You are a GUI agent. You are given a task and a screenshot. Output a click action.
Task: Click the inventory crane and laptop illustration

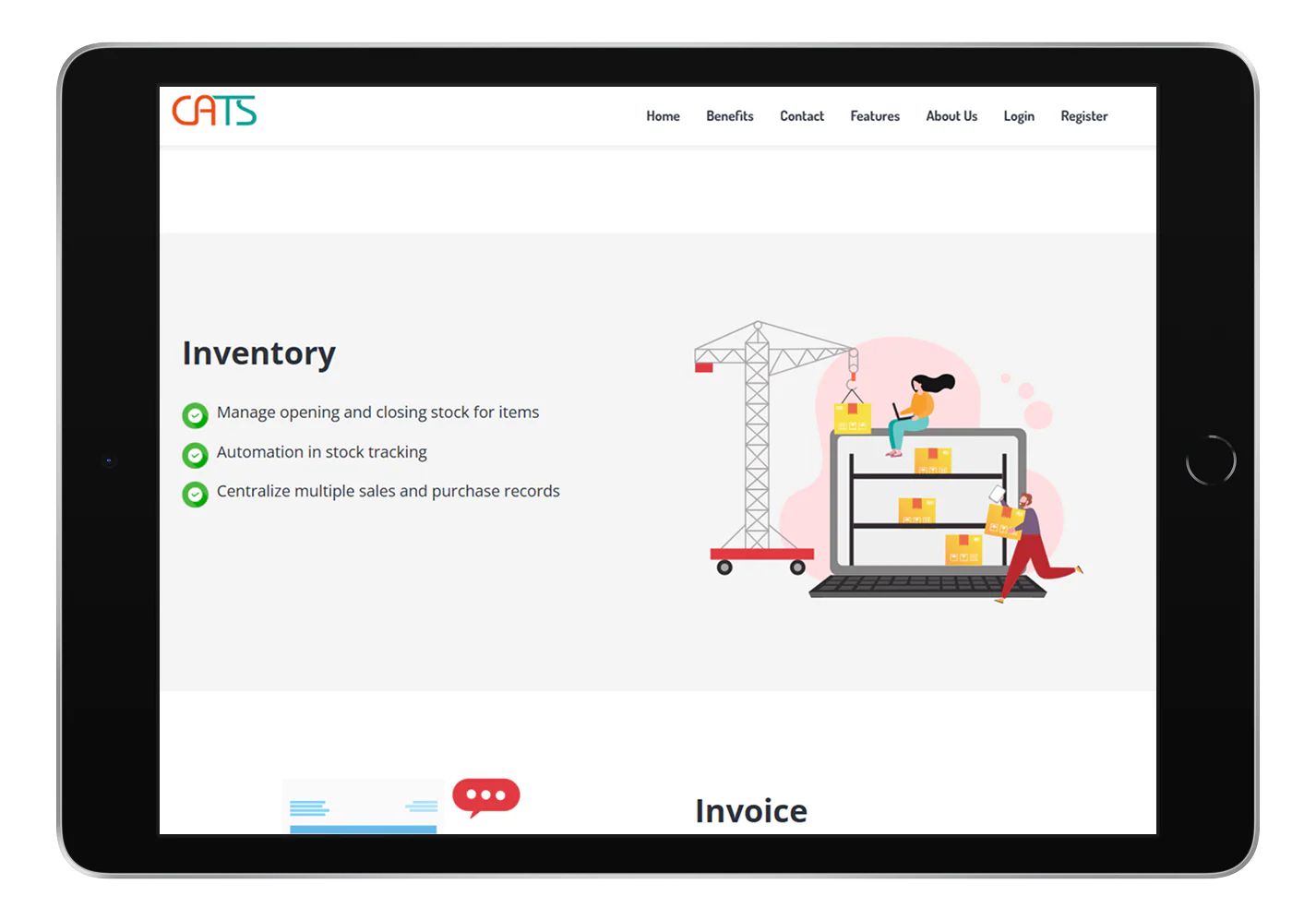888,461
